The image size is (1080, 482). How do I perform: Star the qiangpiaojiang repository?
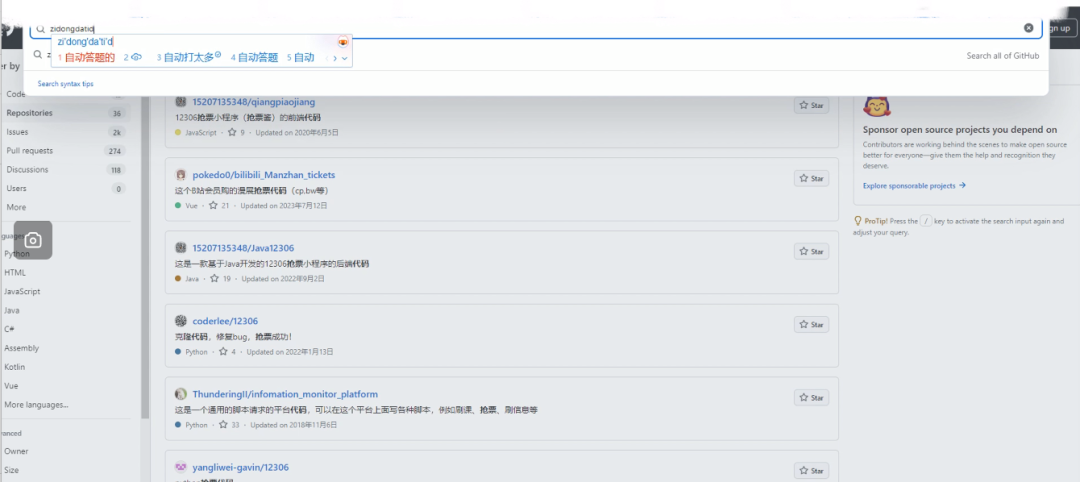tap(811, 105)
